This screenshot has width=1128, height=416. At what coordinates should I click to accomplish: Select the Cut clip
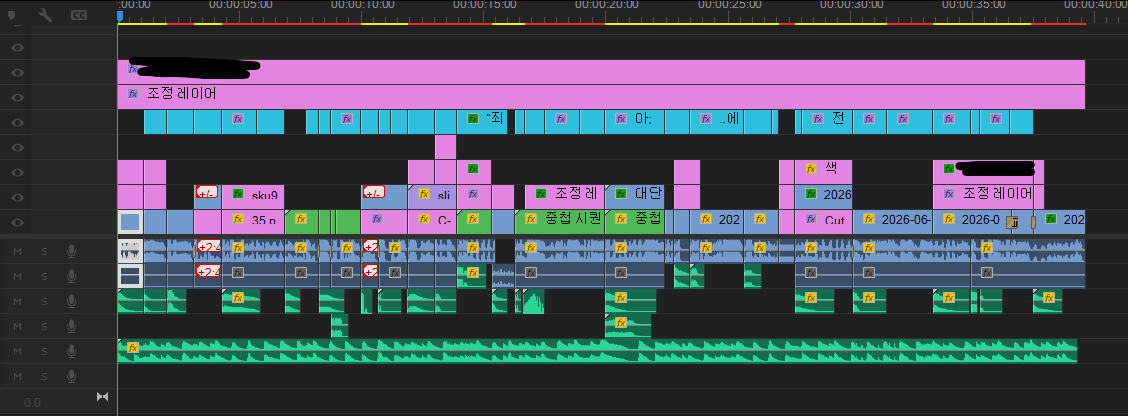(x=824, y=222)
